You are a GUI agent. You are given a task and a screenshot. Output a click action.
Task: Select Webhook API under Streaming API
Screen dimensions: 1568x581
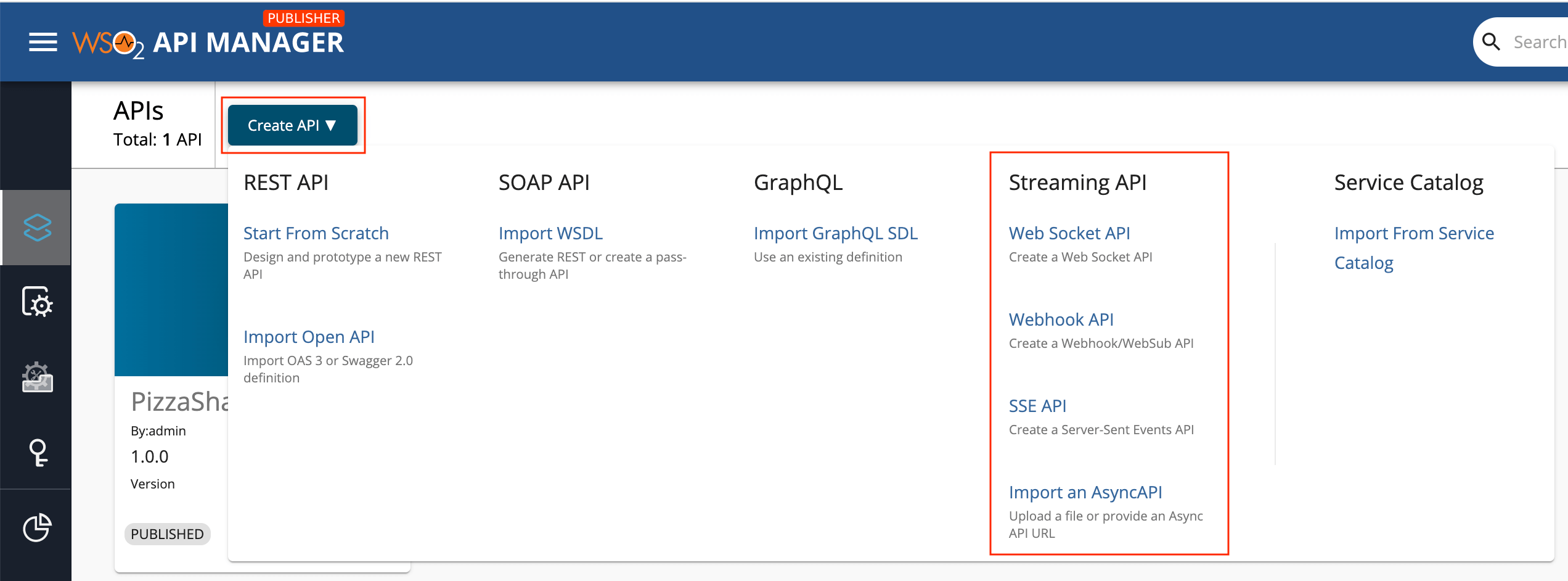pyautogui.click(x=1061, y=319)
